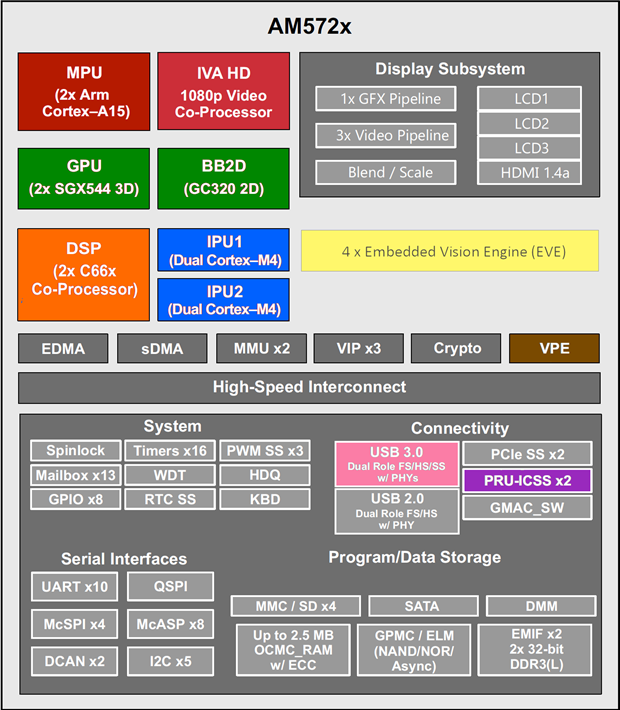Select the 3x Video Pipeline box
This screenshot has height=710, width=620.
[x=386, y=135]
